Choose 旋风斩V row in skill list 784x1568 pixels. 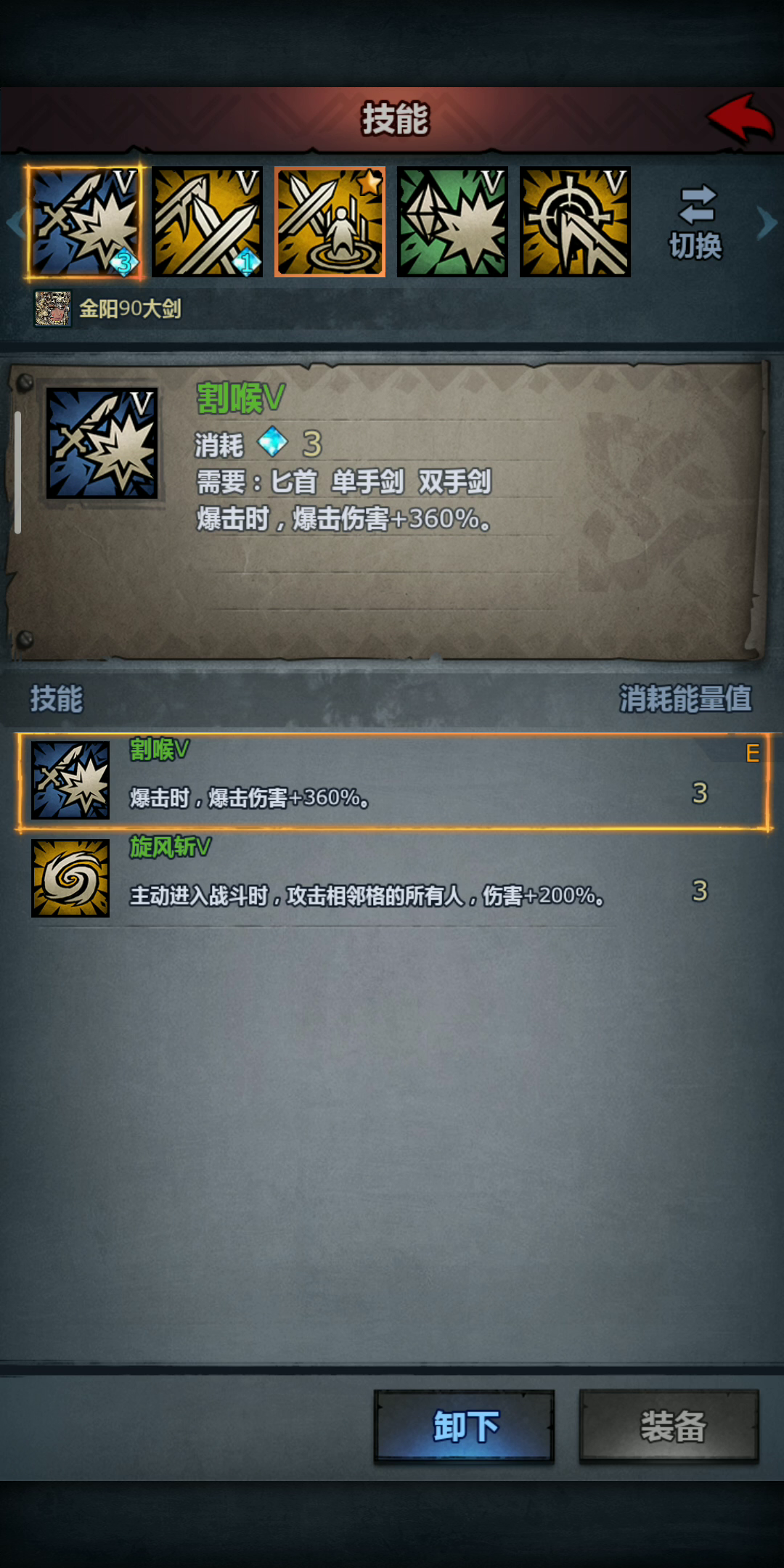[392, 878]
